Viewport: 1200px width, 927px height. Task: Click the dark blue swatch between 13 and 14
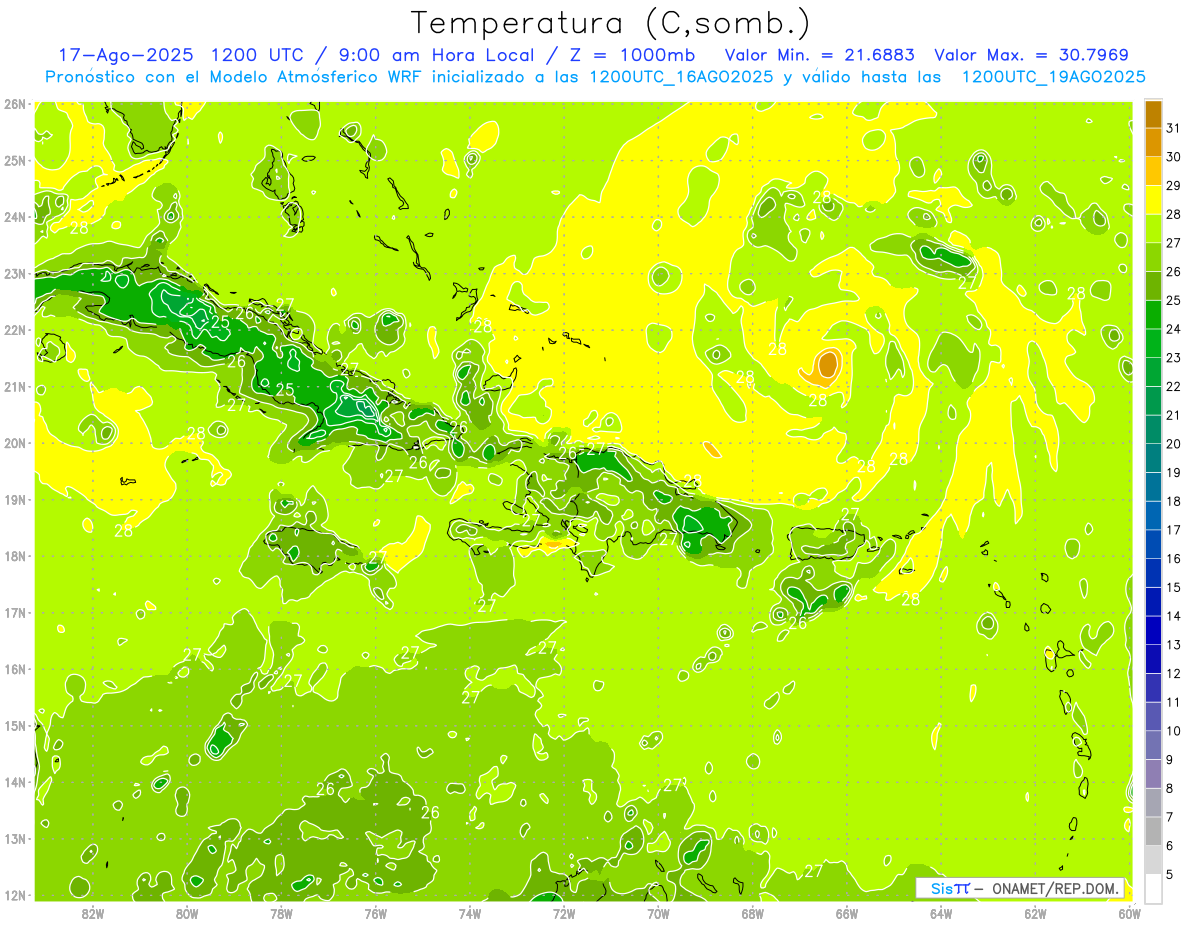coord(1153,630)
